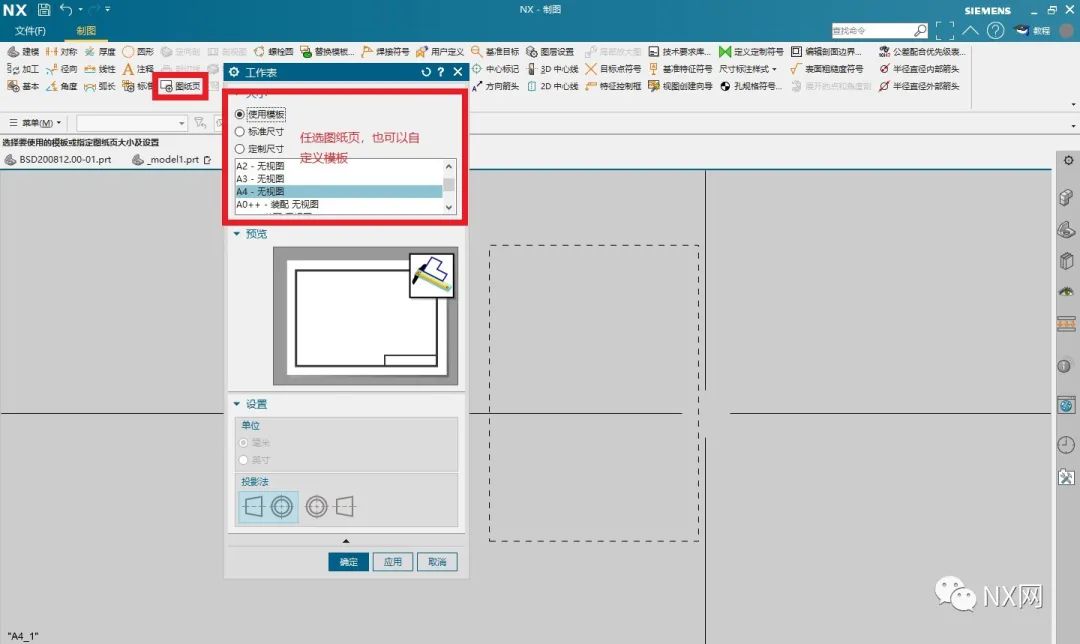
Task: Open 图层设置 layer settings
Action: point(550,52)
